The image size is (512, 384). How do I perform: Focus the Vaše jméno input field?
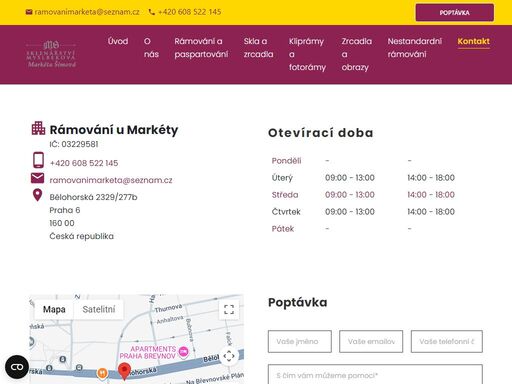300,341
